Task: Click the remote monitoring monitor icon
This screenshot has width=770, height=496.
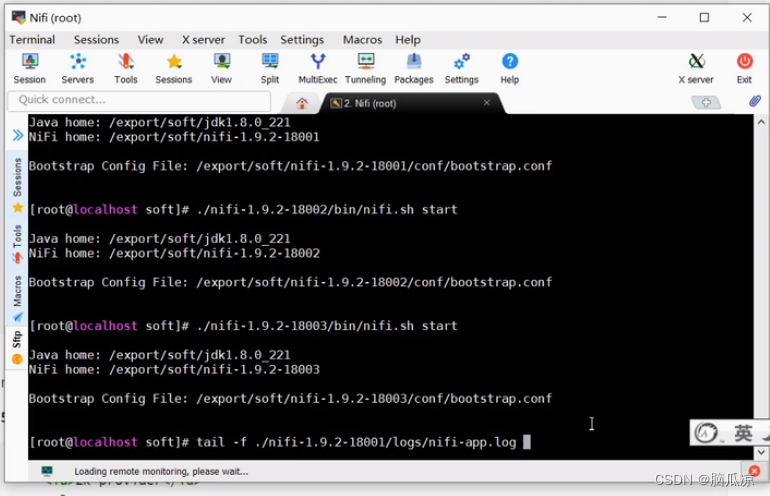Action: 47,471
